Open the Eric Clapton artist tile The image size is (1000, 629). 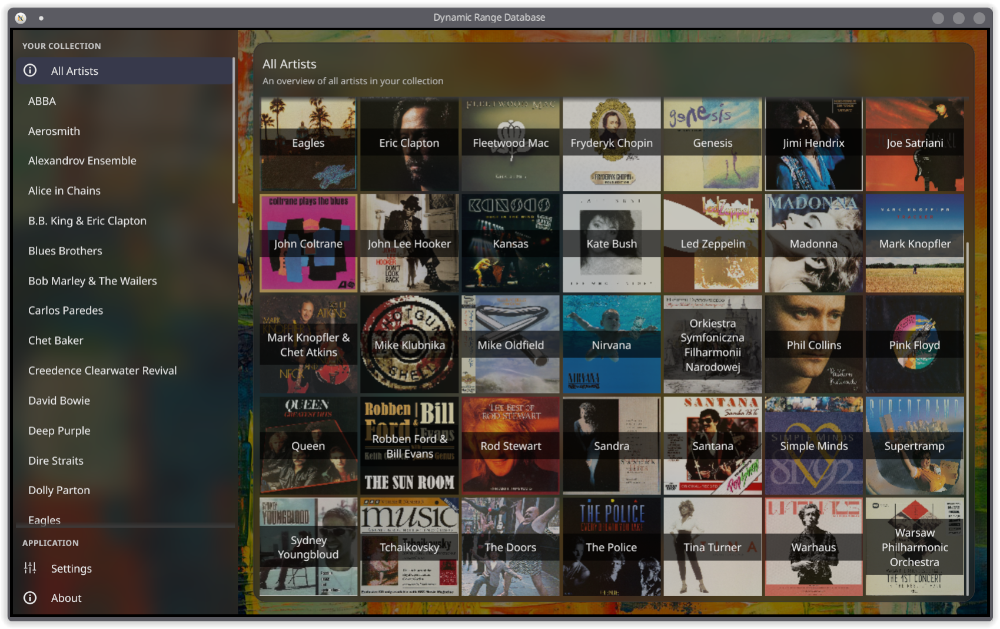409,144
